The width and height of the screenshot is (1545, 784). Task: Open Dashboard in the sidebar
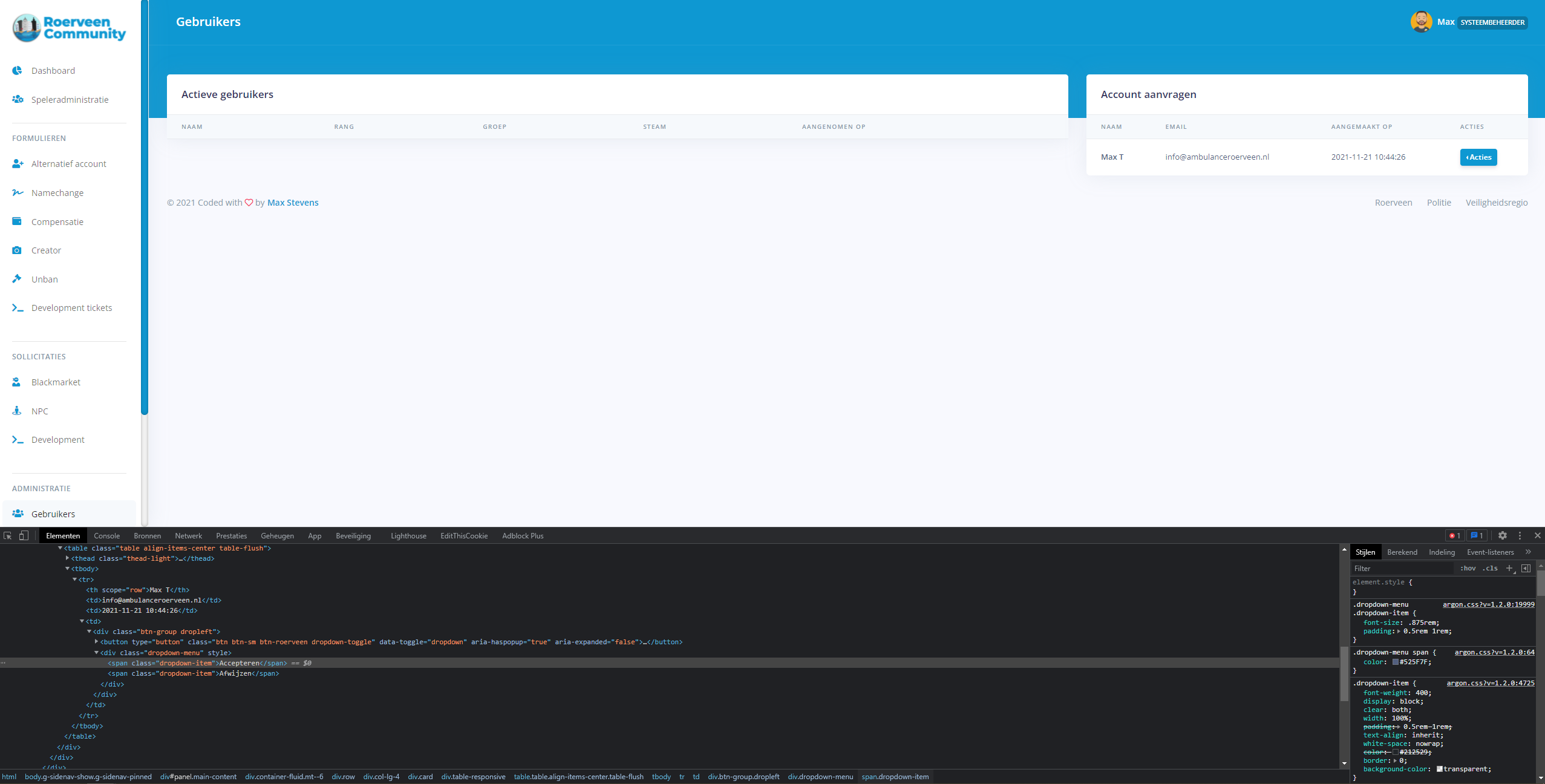click(x=53, y=71)
